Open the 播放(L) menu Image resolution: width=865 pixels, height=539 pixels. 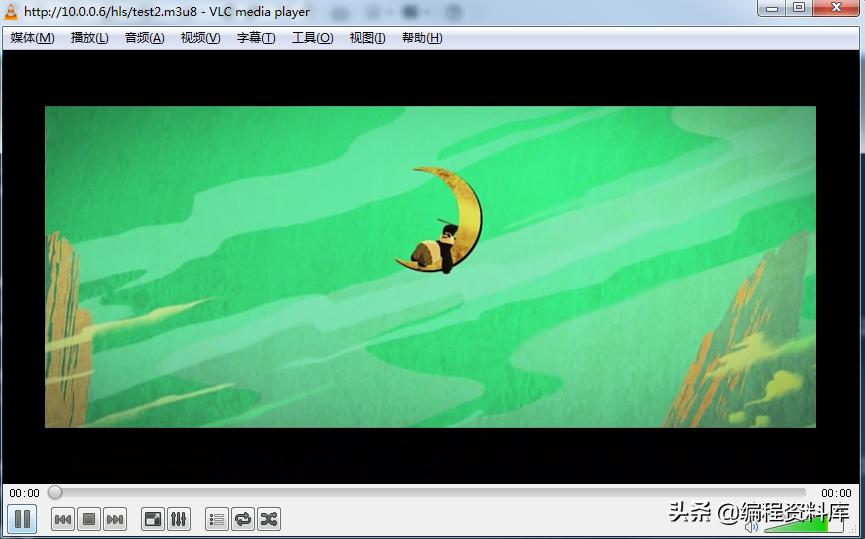(89, 38)
